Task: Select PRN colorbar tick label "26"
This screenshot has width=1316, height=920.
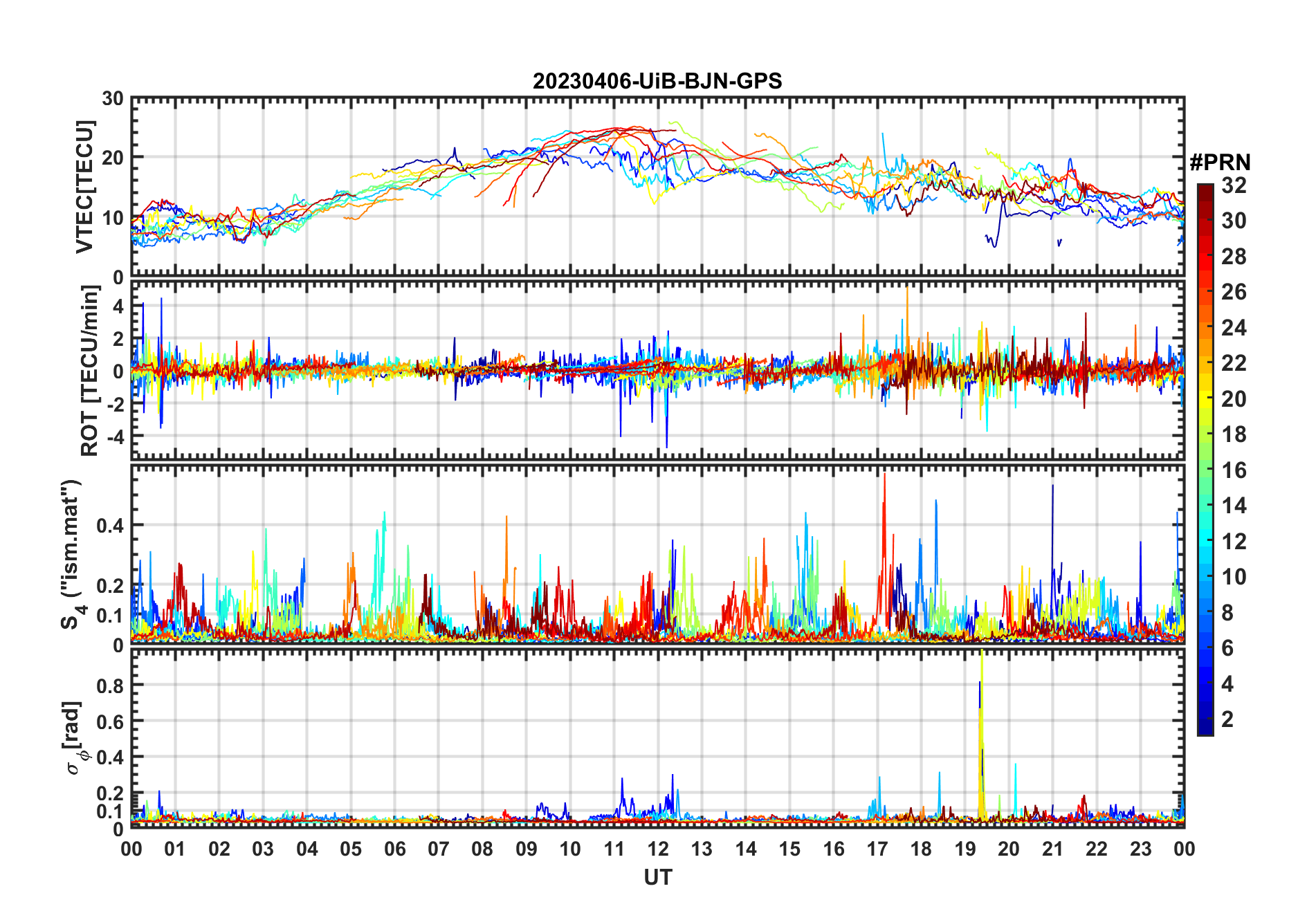Action: pyautogui.click(x=1234, y=292)
